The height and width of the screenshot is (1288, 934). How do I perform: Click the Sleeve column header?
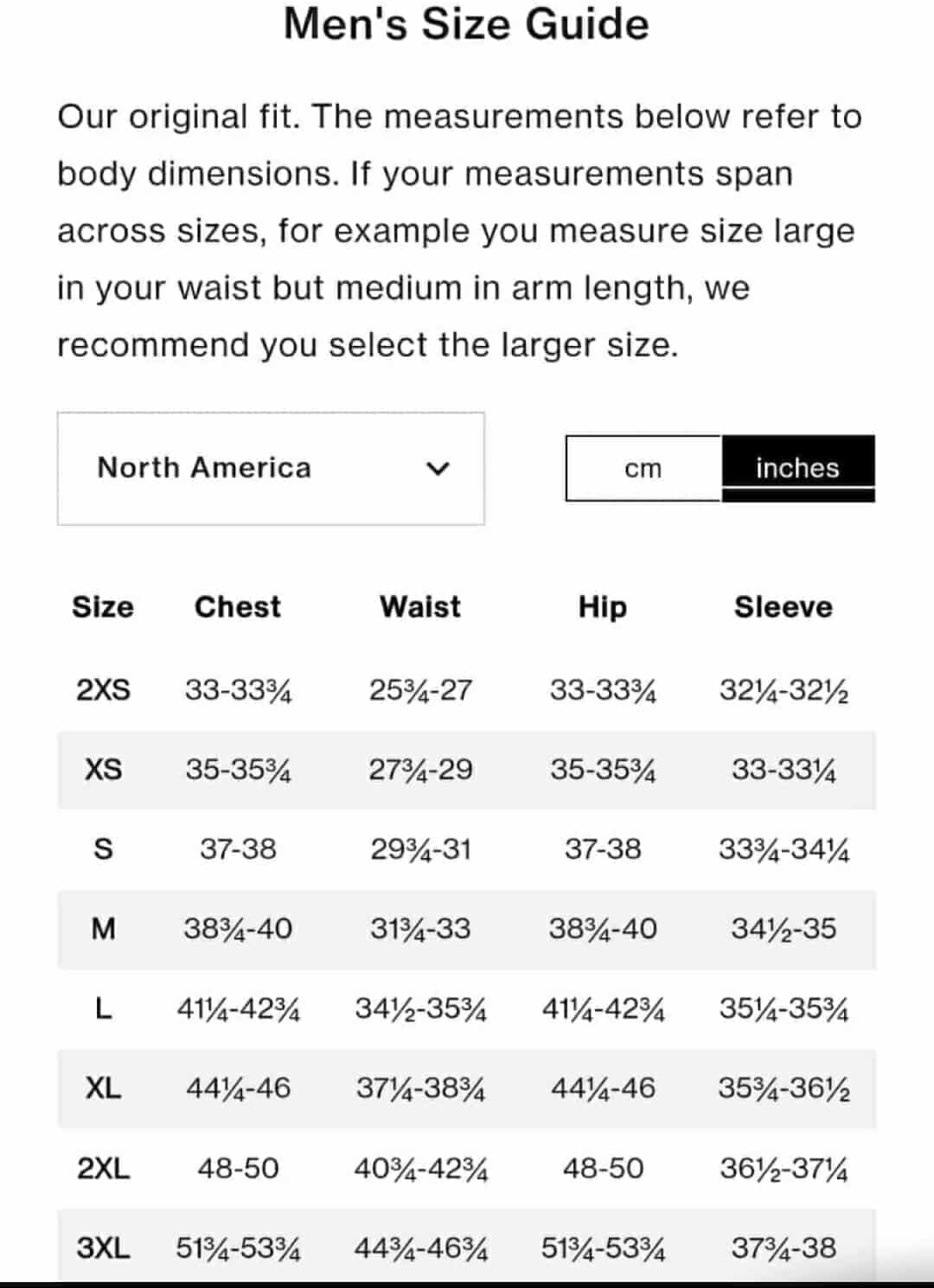coord(784,607)
